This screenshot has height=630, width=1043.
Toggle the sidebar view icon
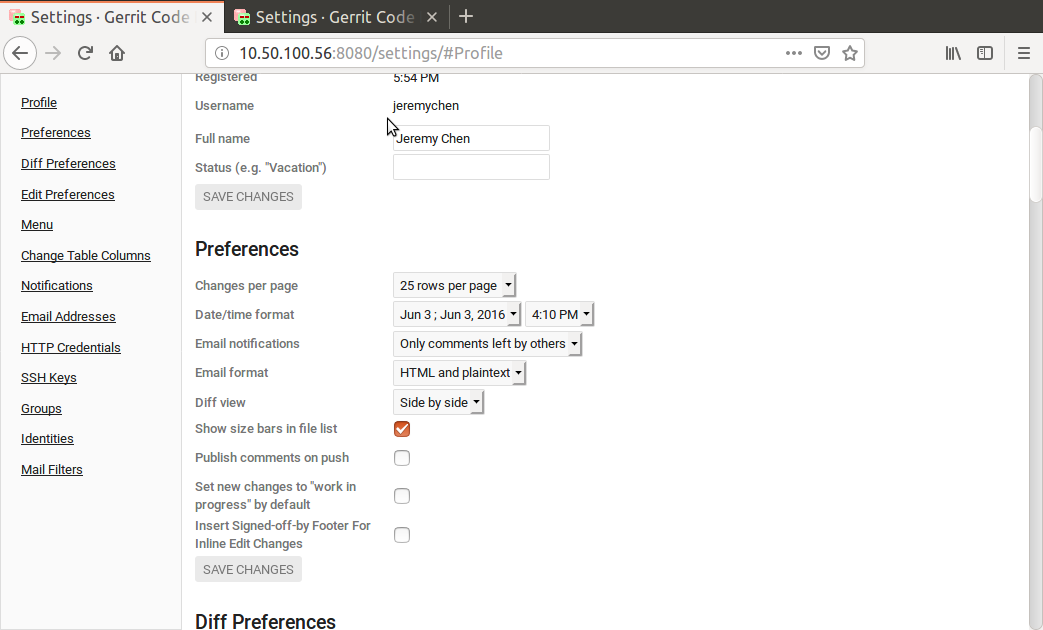point(985,53)
